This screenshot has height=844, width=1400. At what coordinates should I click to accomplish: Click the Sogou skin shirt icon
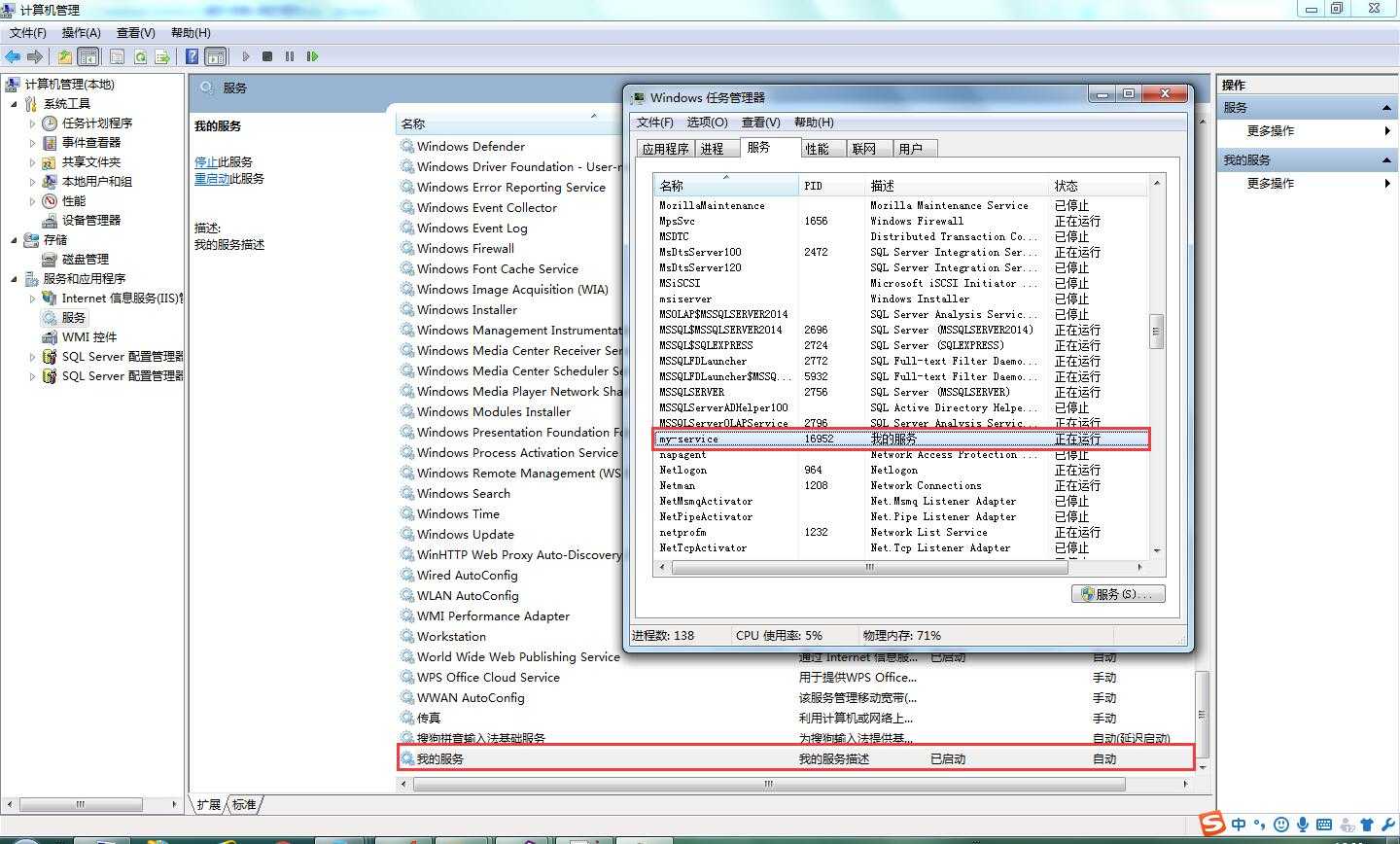(x=1367, y=825)
